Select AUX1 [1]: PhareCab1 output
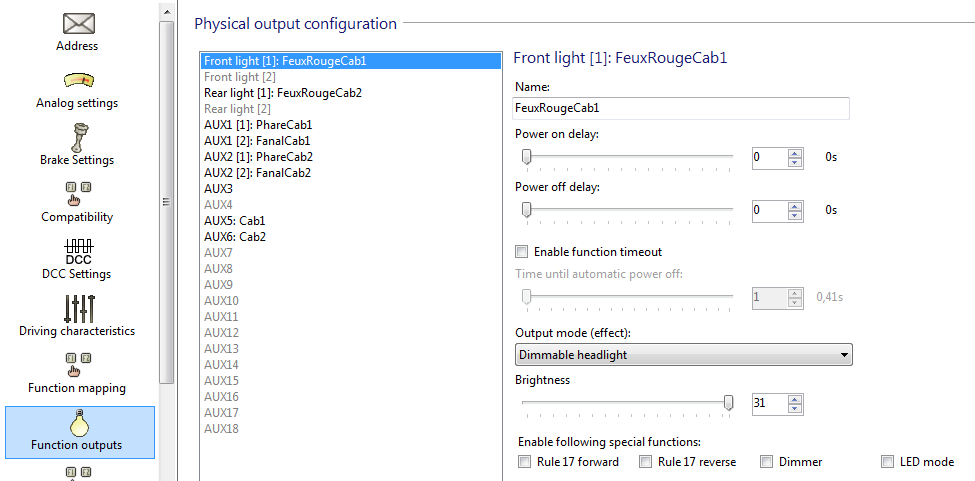Image resolution: width=975 pixels, height=481 pixels. pyautogui.click(x=258, y=125)
